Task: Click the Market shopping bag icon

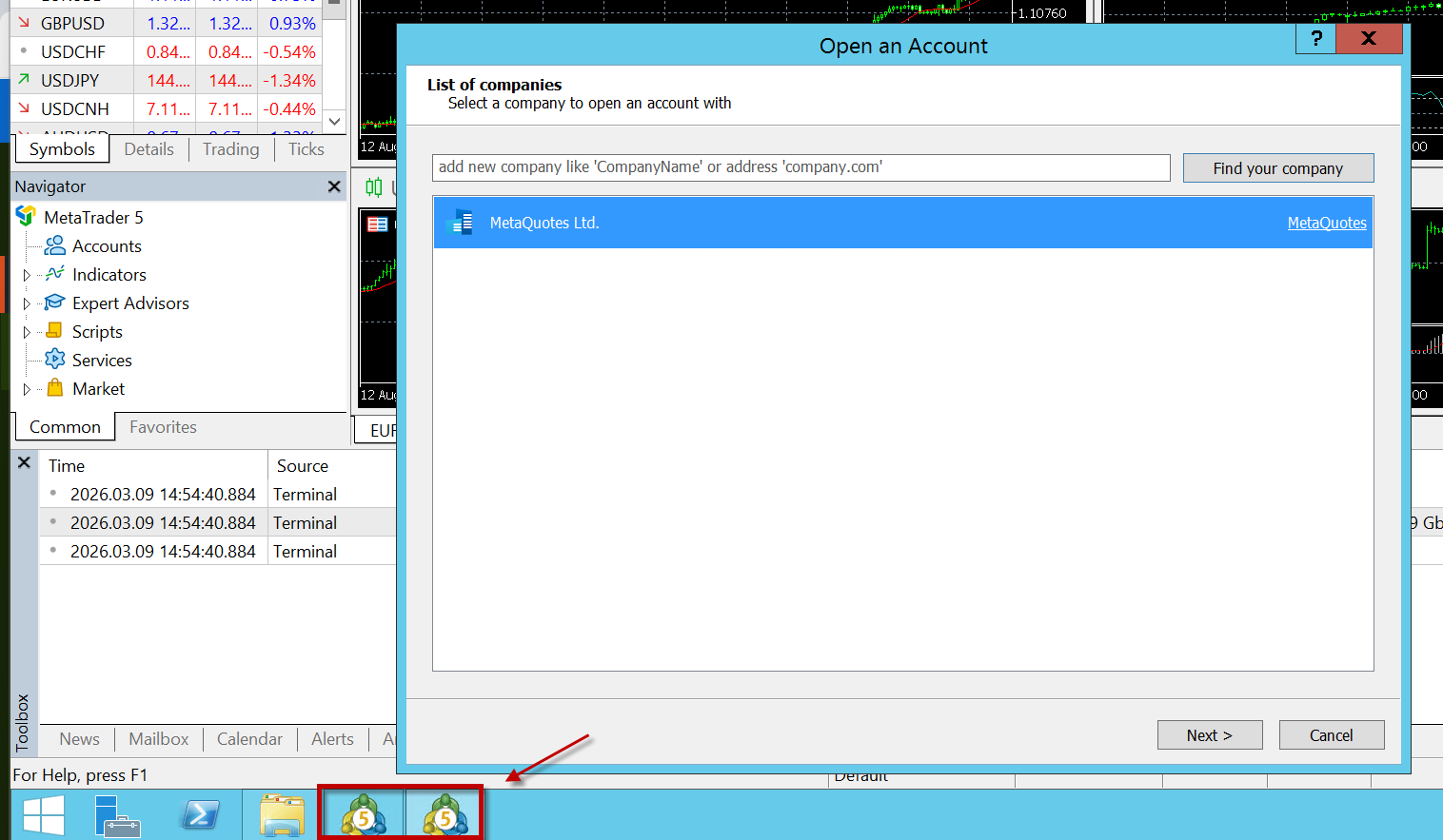Action: [x=55, y=389]
